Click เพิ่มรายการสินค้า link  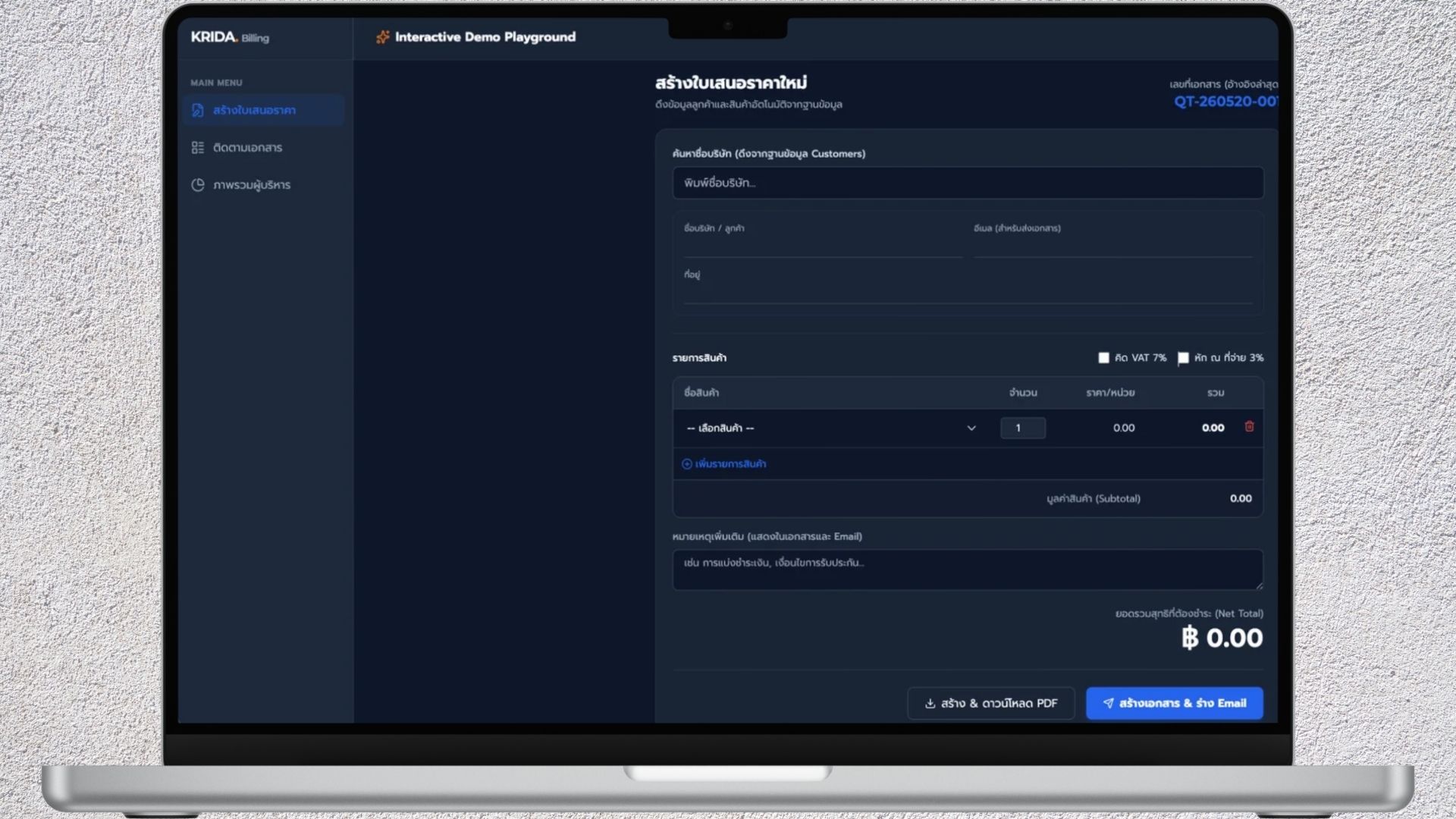point(723,464)
